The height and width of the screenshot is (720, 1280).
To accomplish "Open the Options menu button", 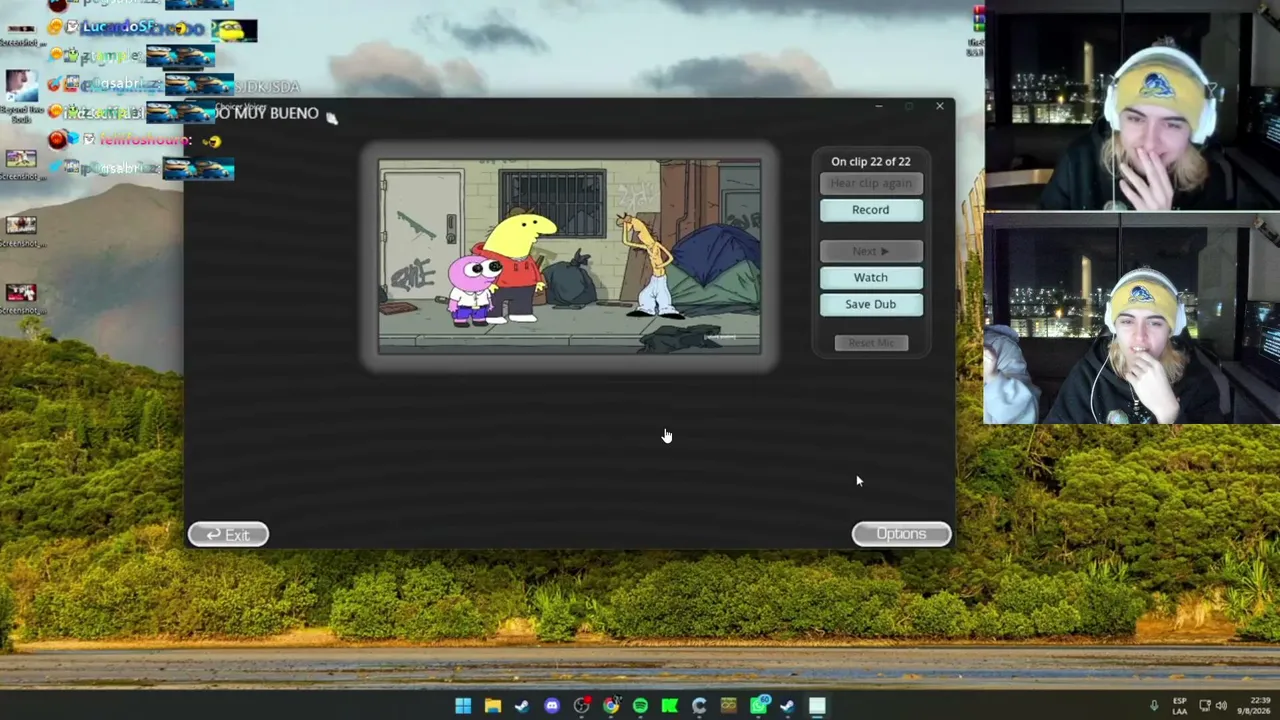I will click(901, 534).
